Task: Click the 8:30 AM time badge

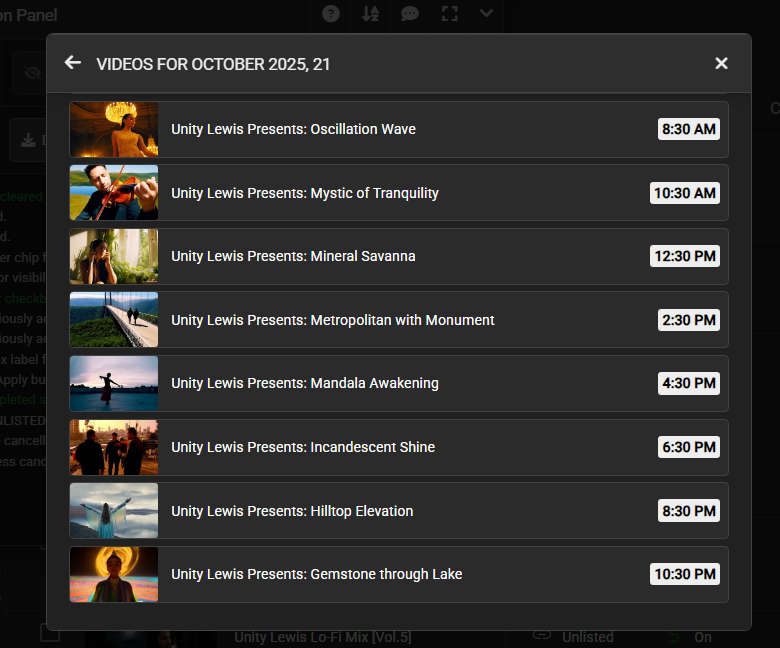Action: pos(688,129)
